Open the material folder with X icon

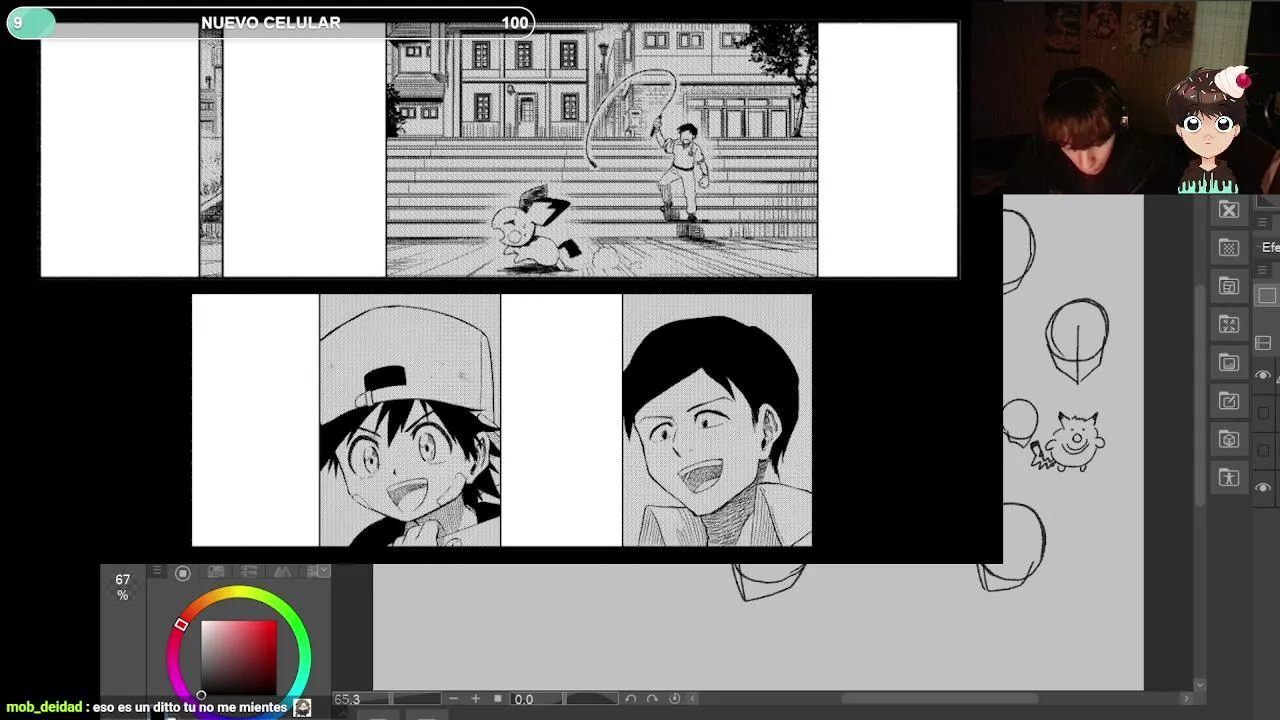point(1229,210)
